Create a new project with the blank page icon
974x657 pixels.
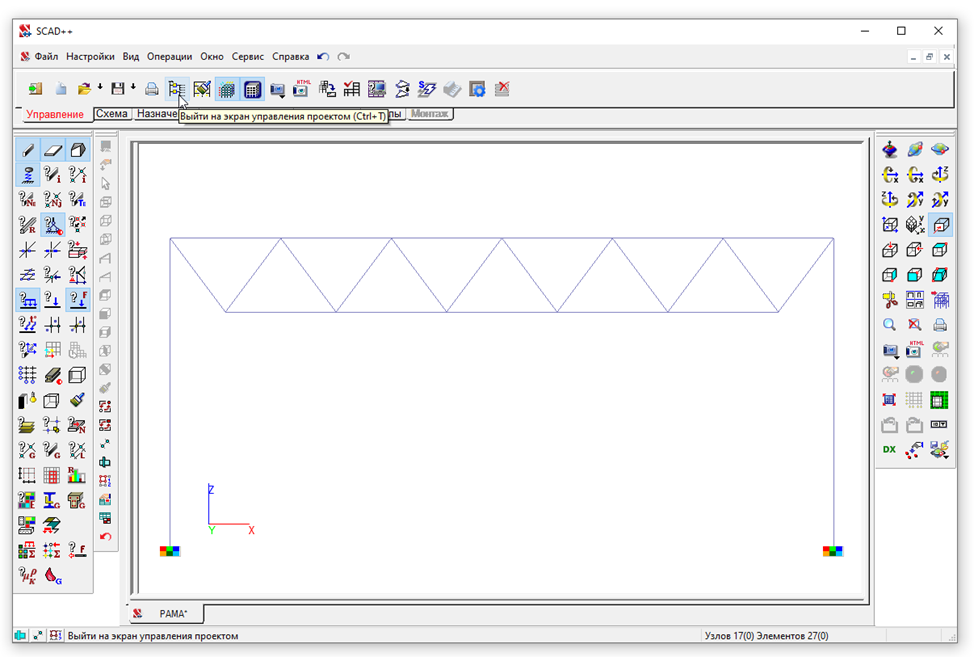click(61, 89)
